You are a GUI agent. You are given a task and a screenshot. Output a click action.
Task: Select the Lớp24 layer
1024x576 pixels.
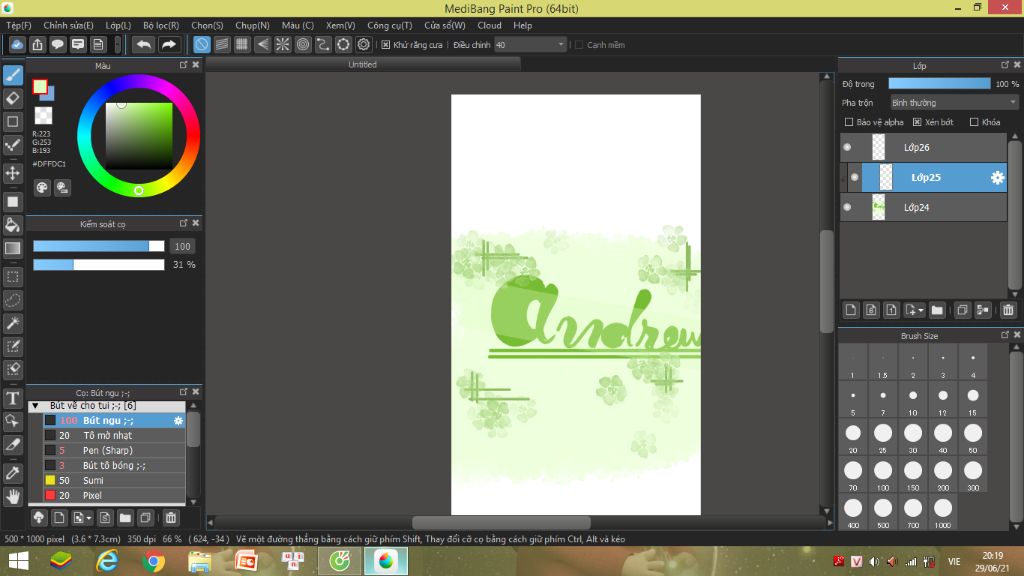pos(923,208)
